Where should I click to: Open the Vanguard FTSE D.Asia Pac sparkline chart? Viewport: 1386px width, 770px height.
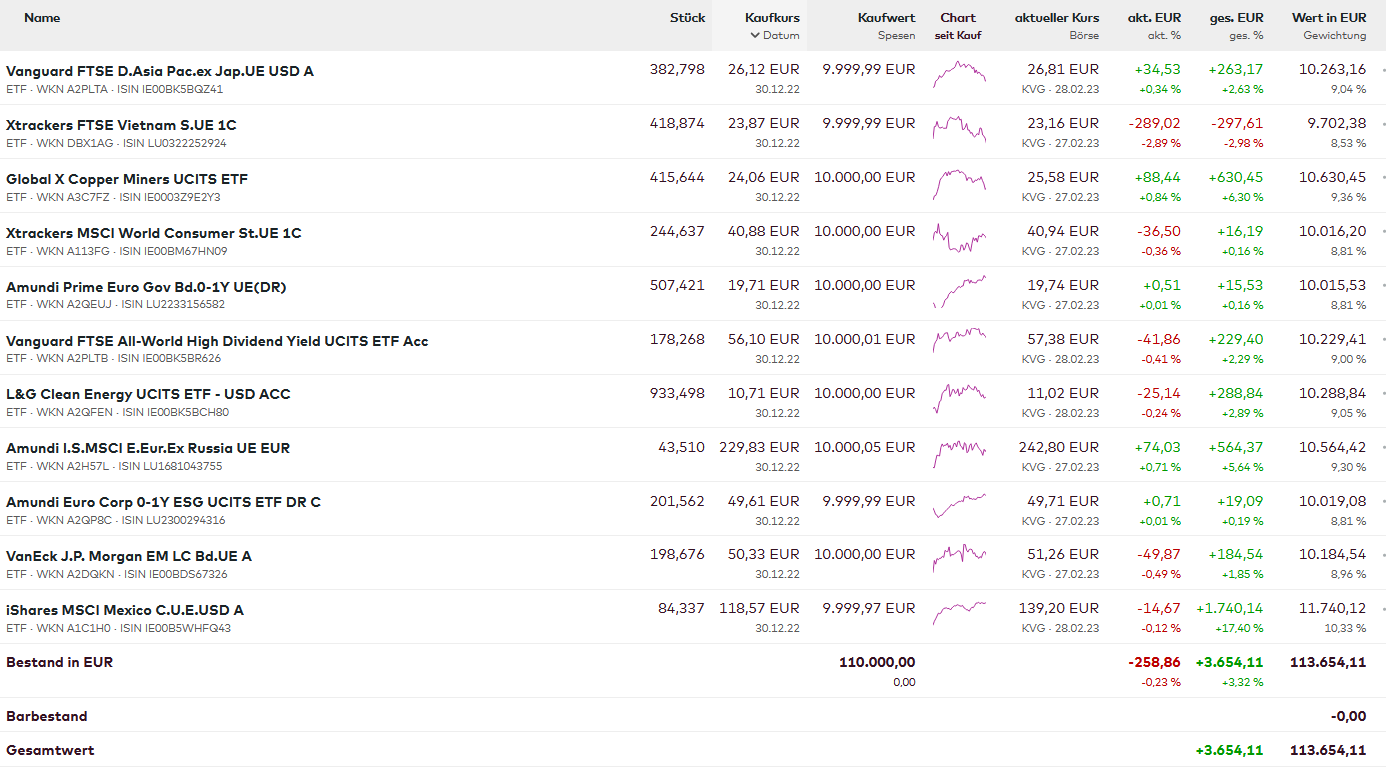coord(959,74)
